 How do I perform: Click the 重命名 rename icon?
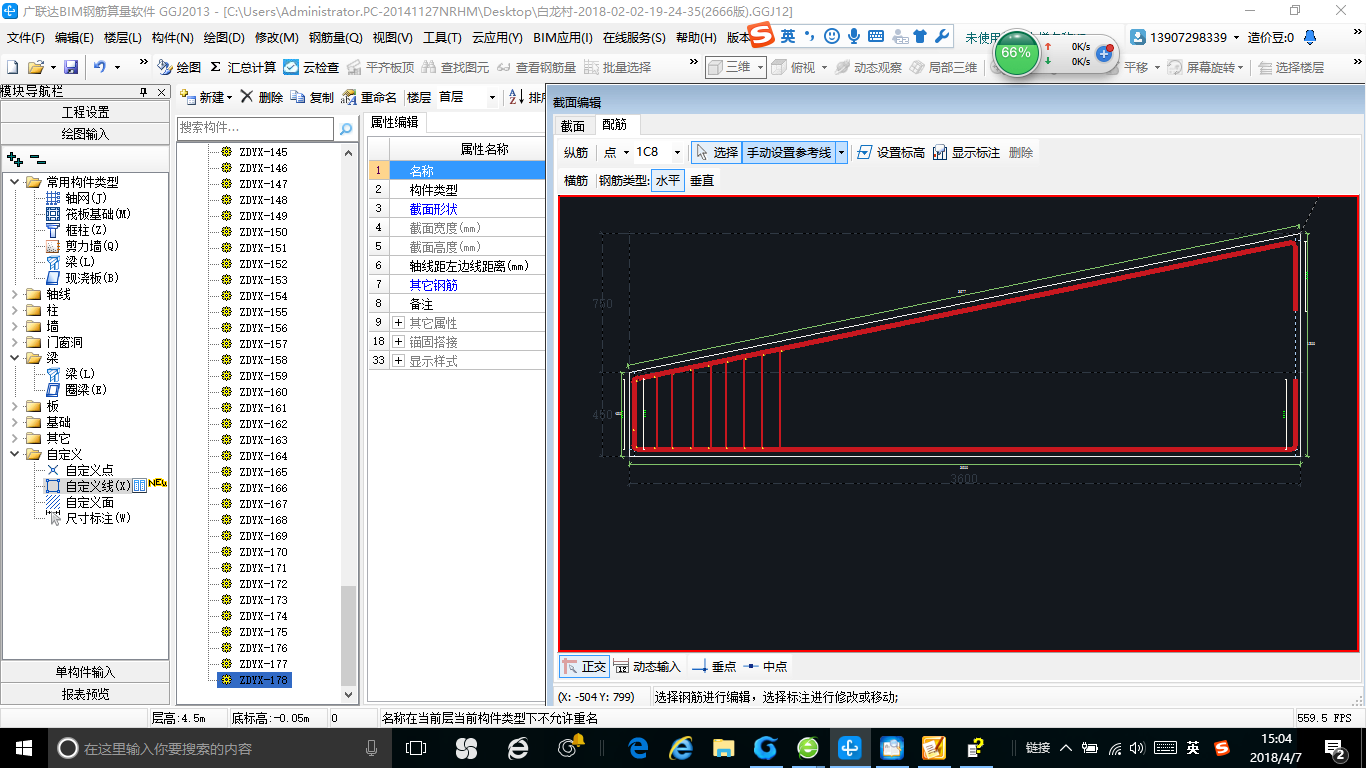pyautogui.click(x=349, y=97)
